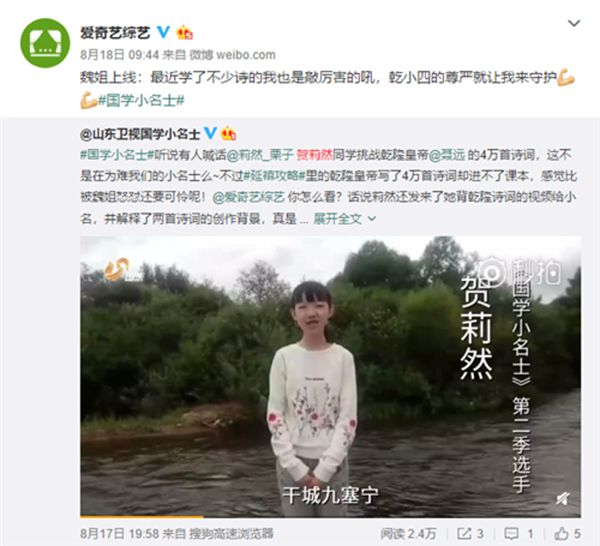The height and width of the screenshot is (546, 600).
Task: Expand the post options chevron menu
Action: click(574, 23)
